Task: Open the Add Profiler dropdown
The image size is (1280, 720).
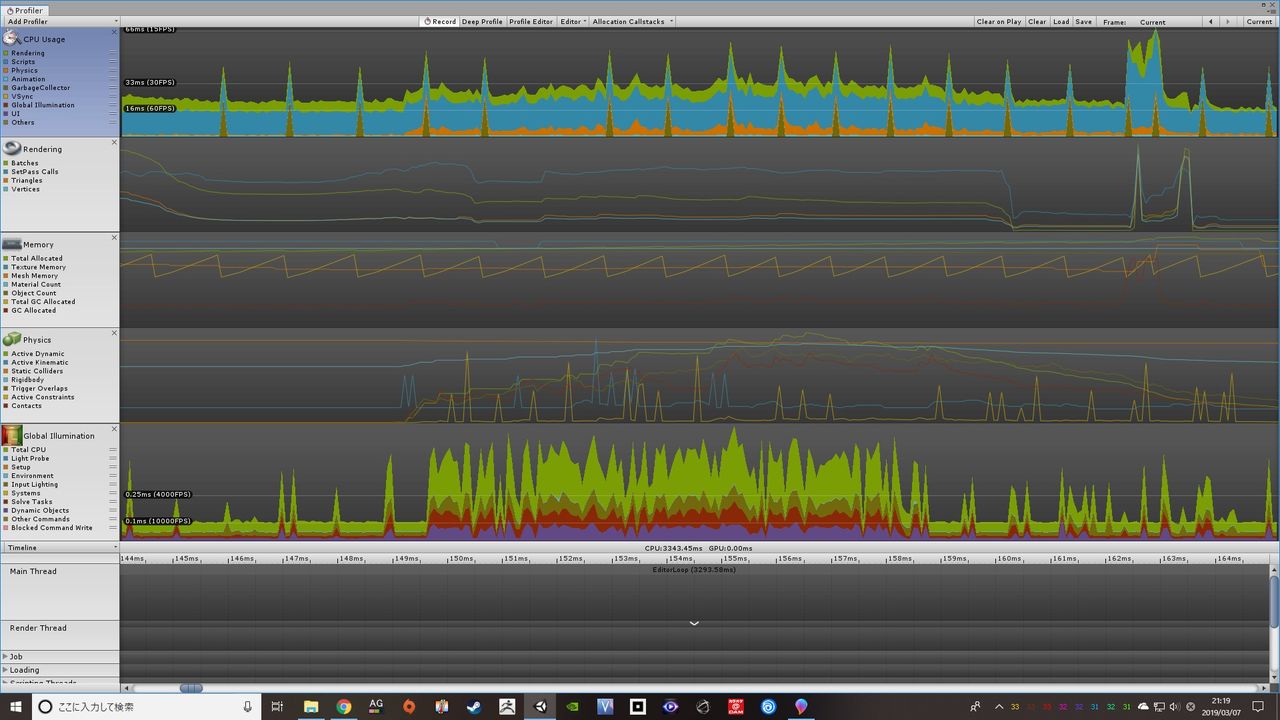Action: coord(60,21)
